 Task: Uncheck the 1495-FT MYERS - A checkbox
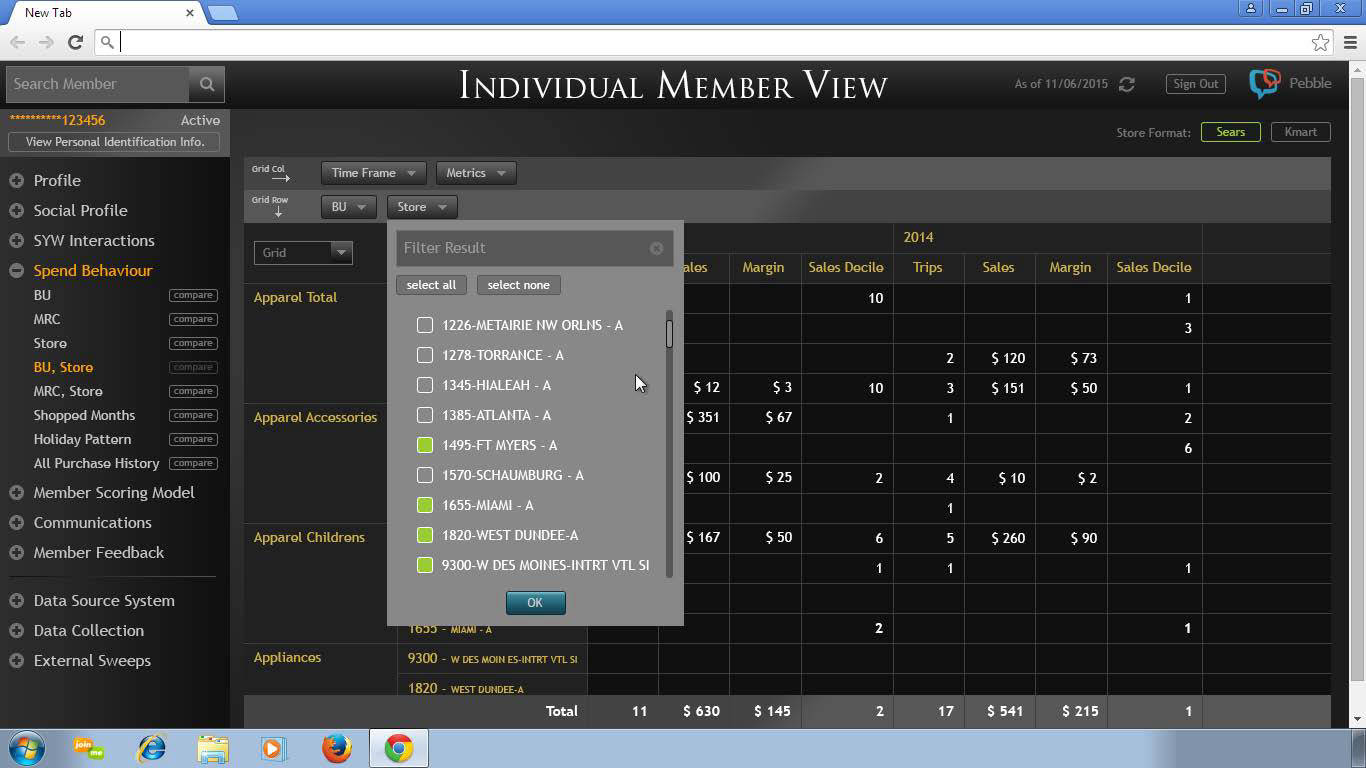click(x=425, y=445)
